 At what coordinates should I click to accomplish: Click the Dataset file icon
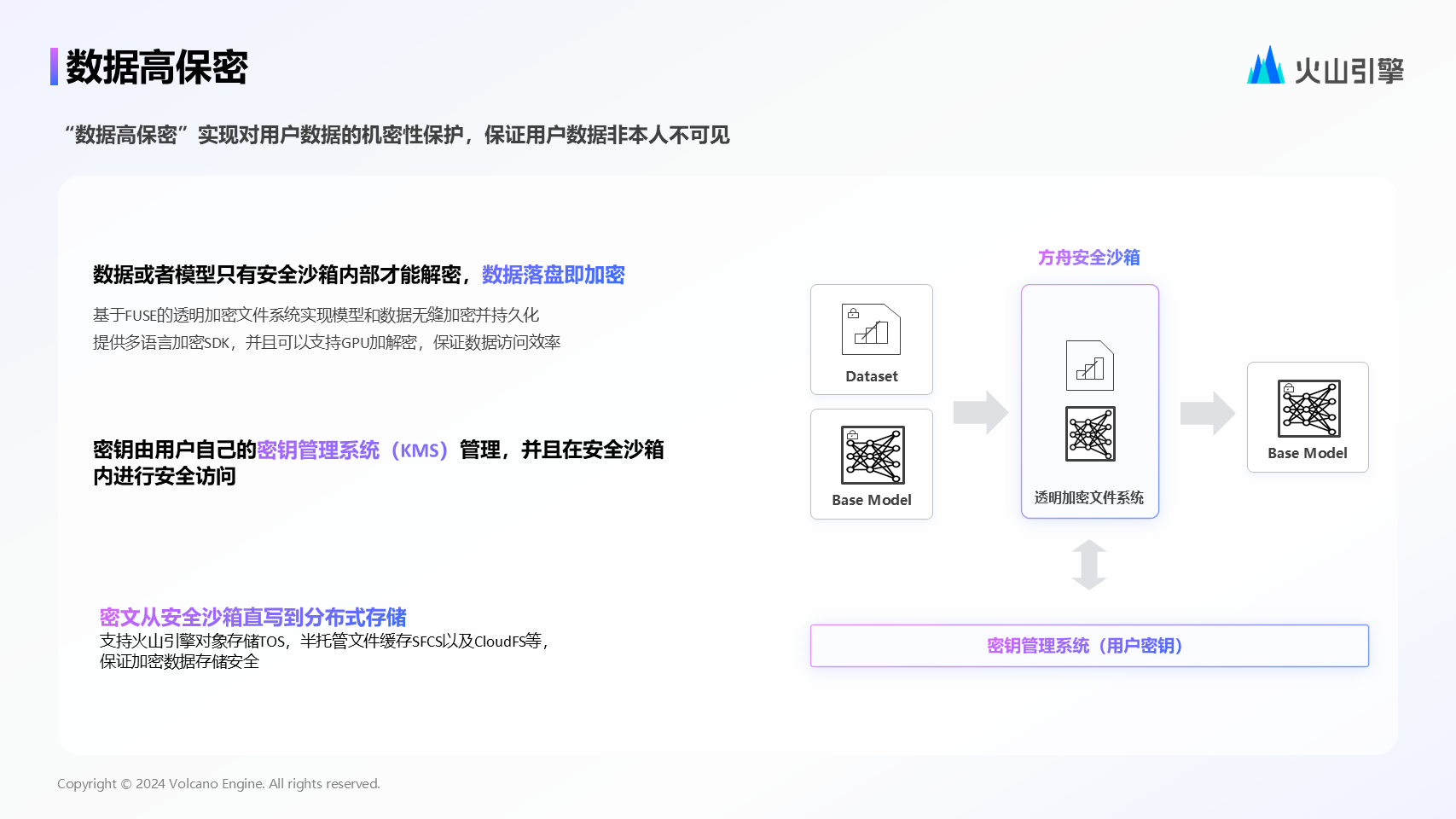coord(871,329)
